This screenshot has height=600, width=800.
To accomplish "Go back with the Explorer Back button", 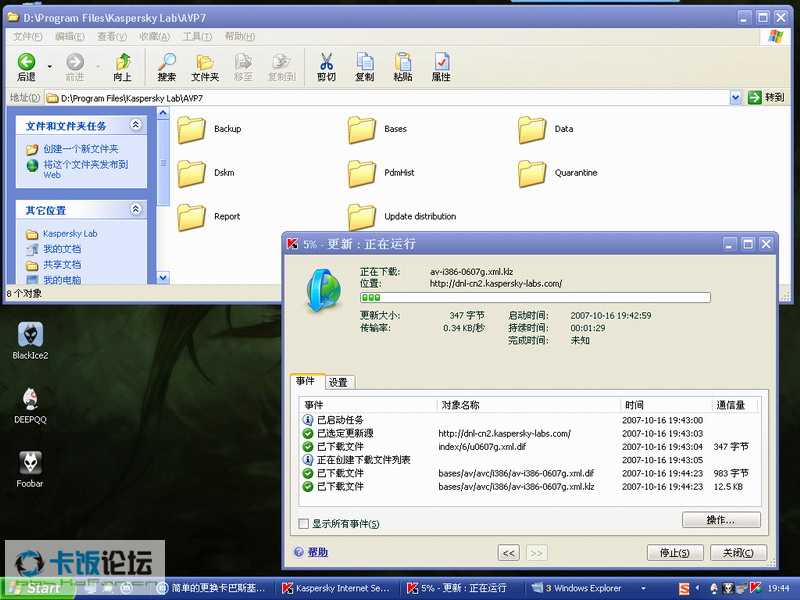I will click(27, 67).
